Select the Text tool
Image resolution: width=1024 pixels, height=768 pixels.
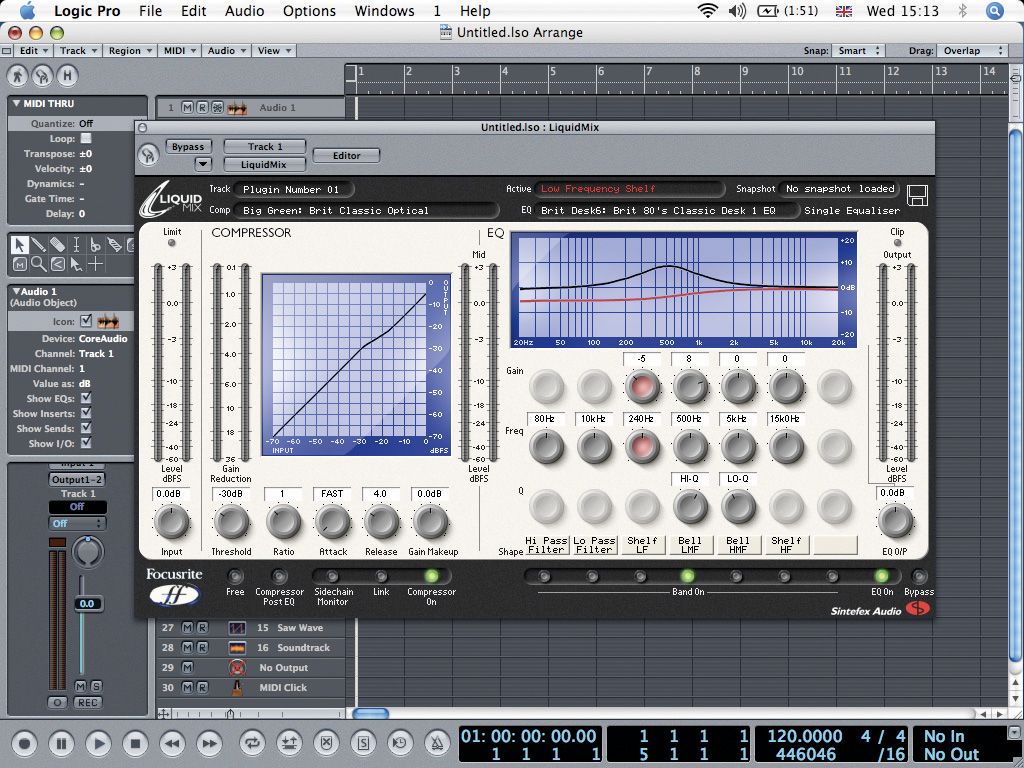[76, 245]
